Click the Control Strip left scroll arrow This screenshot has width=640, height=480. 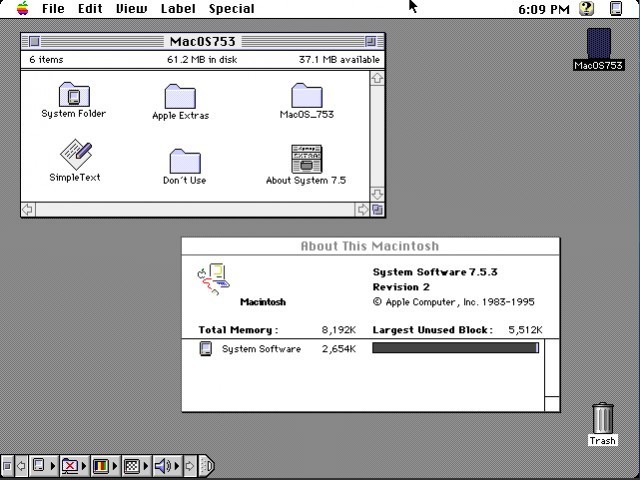(x=21, y=466)
